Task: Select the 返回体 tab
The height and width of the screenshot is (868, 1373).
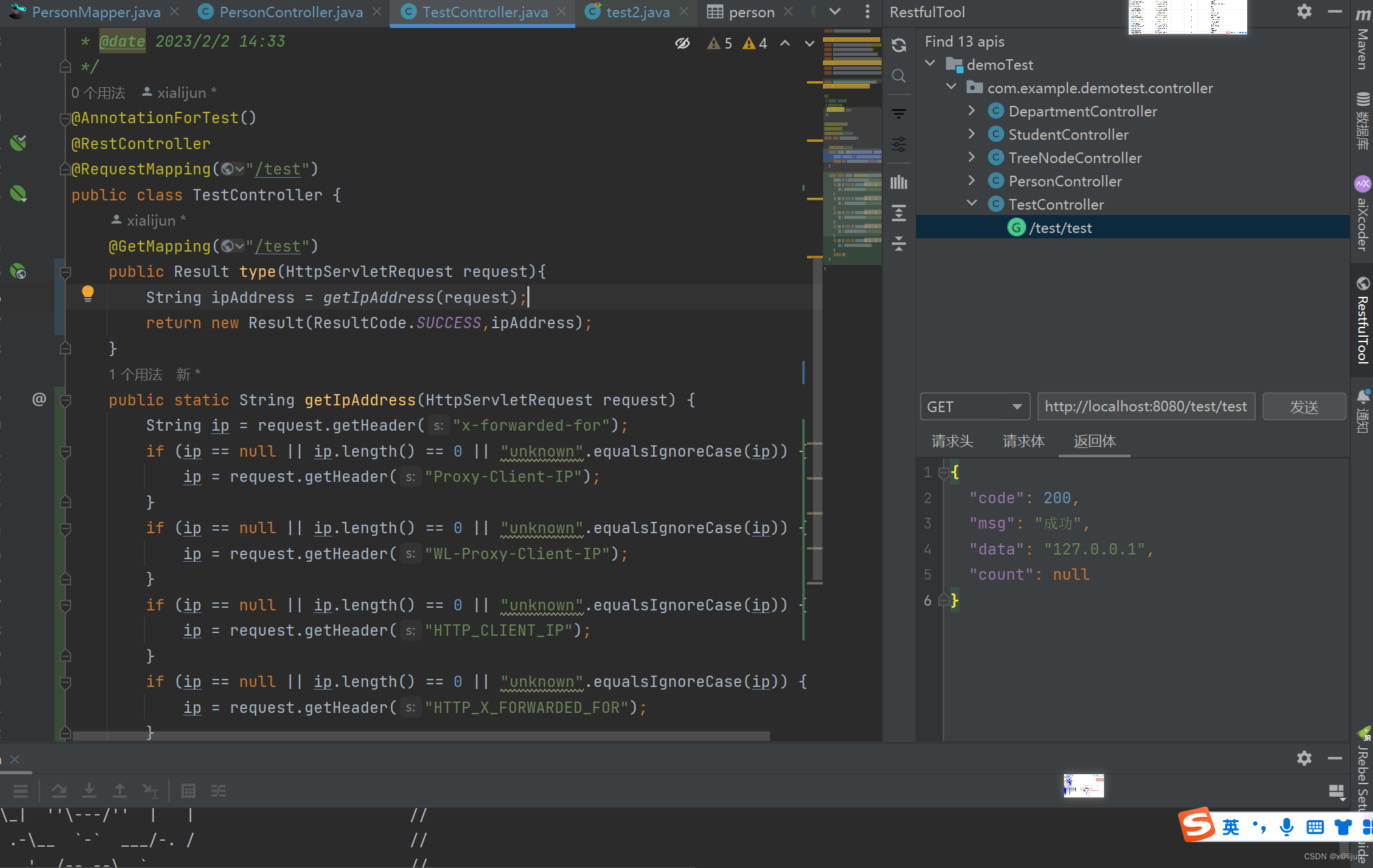Action: tap(1095, 441)
